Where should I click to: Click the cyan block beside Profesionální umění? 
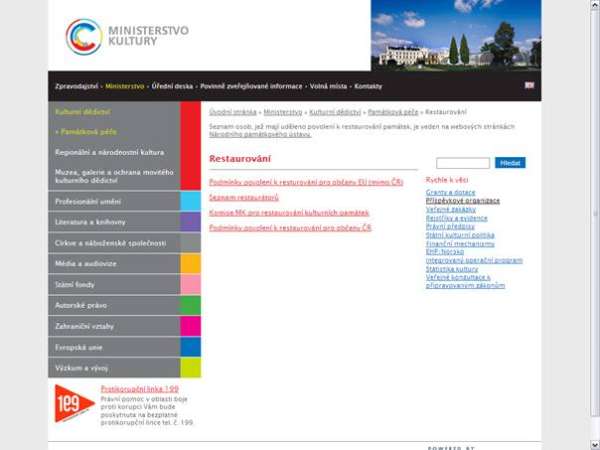190,201
